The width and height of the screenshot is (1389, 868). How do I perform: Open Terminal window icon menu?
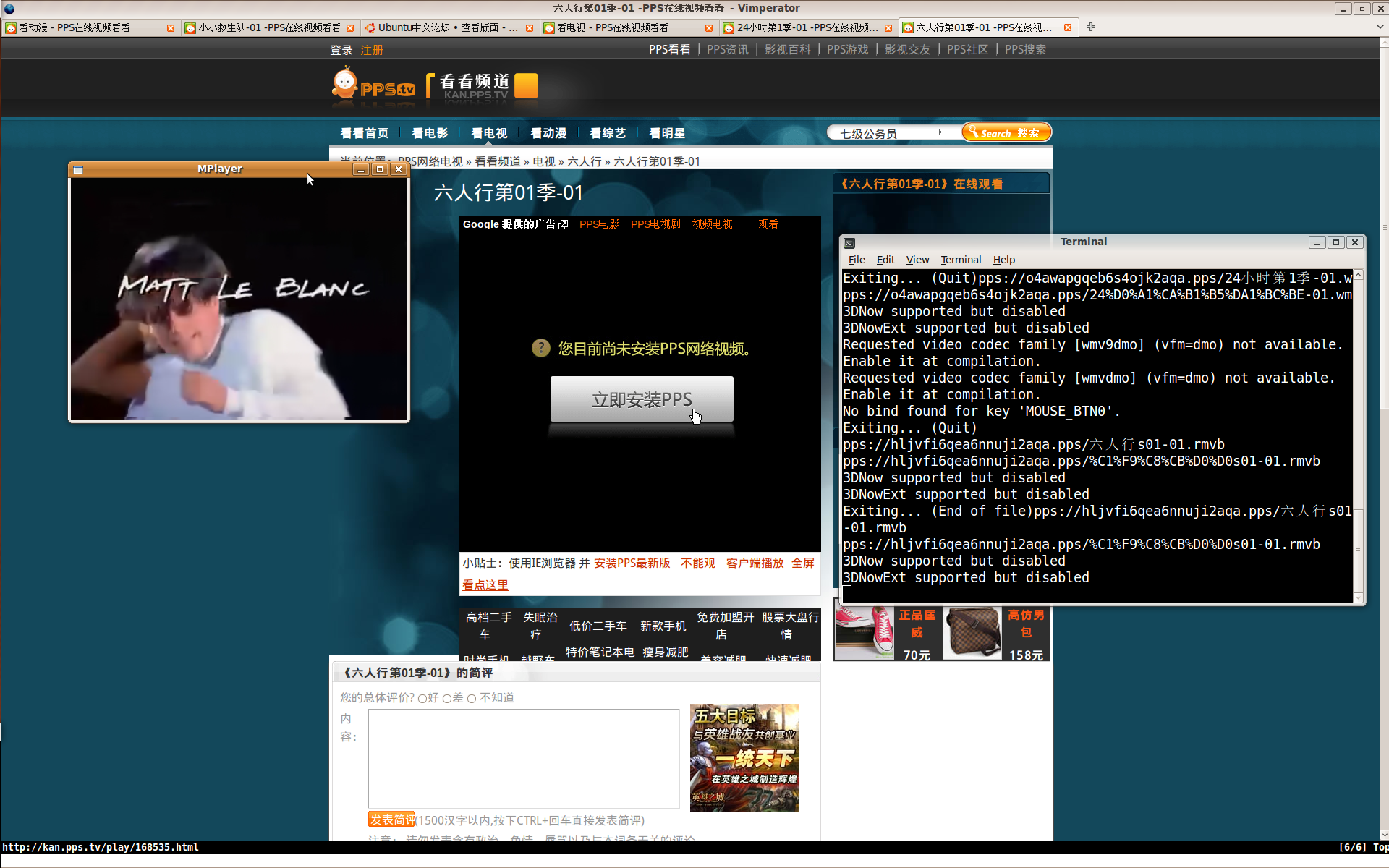tap(850, 243)
